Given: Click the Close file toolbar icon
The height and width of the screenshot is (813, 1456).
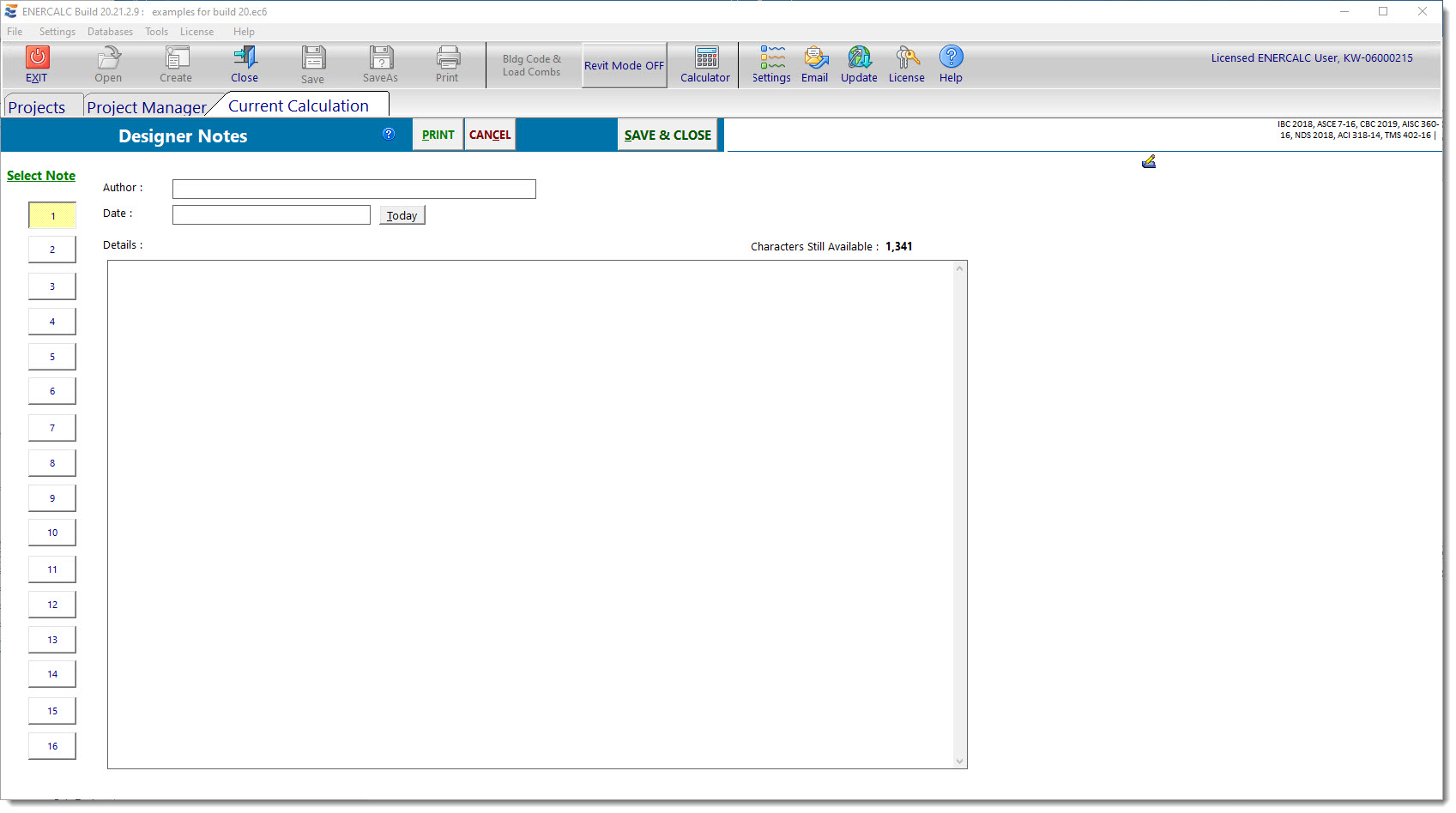Looking at the screenshot, I should (x=245, y=58).
